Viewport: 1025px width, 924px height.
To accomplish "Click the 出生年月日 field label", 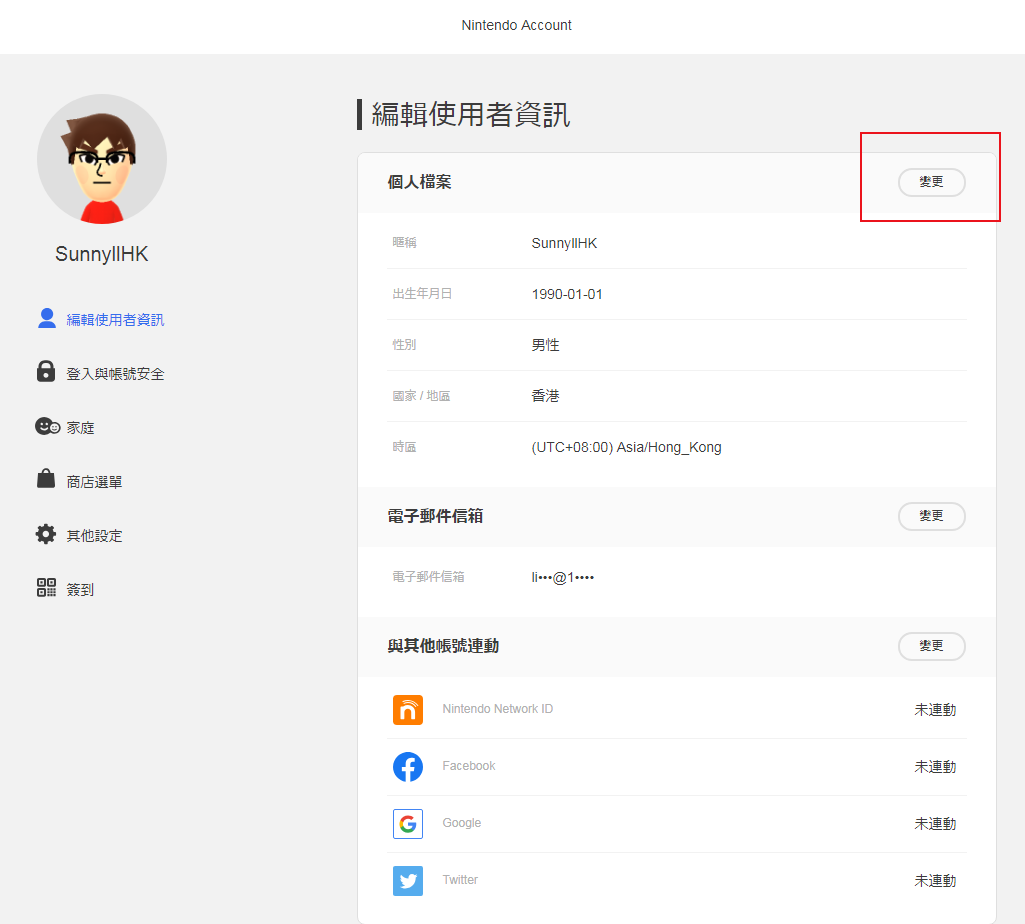I will click(x=422, y=294).
